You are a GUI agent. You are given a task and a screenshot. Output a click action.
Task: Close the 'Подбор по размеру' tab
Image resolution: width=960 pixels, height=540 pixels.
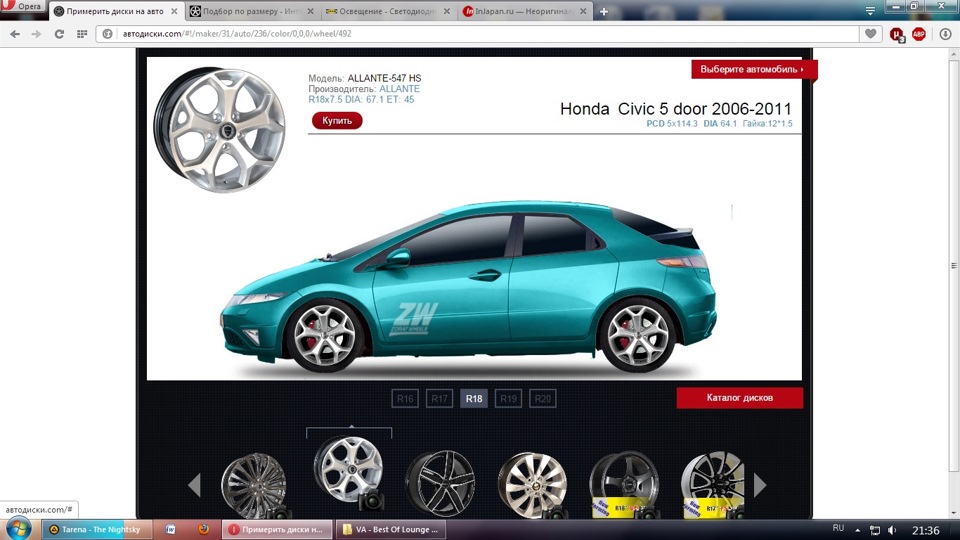point(310,12)
